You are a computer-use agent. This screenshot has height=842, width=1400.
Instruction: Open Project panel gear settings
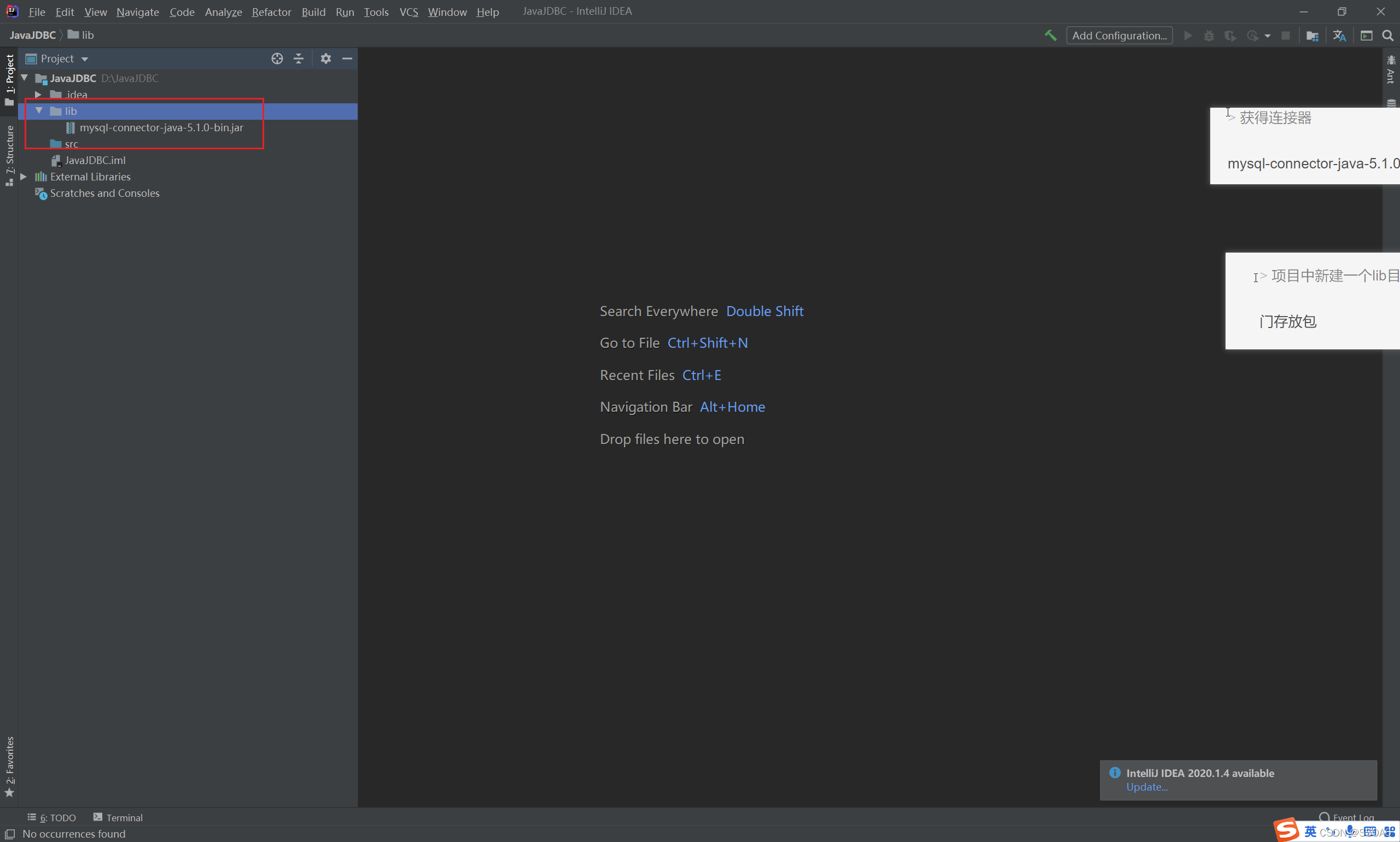coord(325,59)
